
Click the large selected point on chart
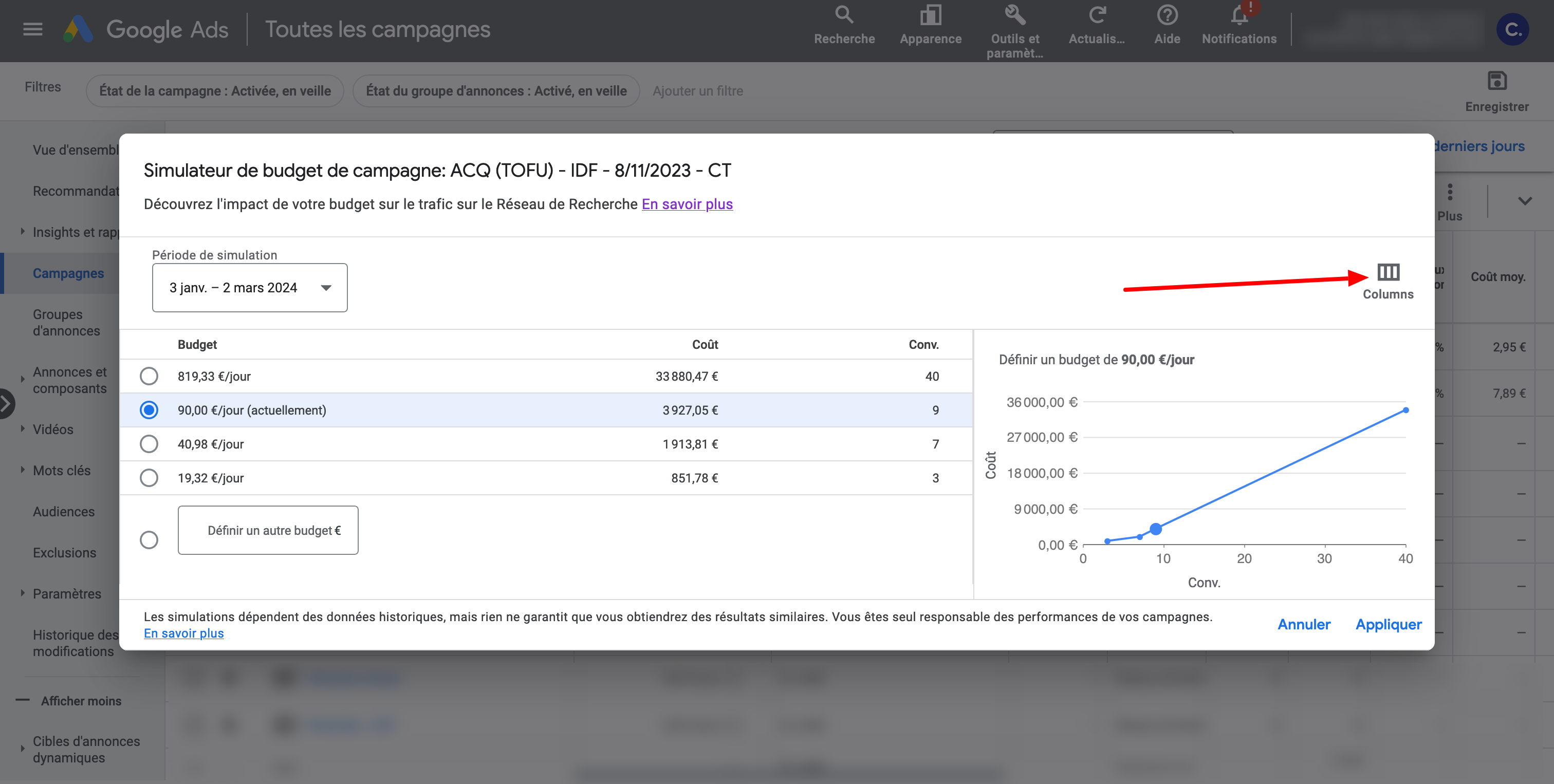pos(1155,529)
